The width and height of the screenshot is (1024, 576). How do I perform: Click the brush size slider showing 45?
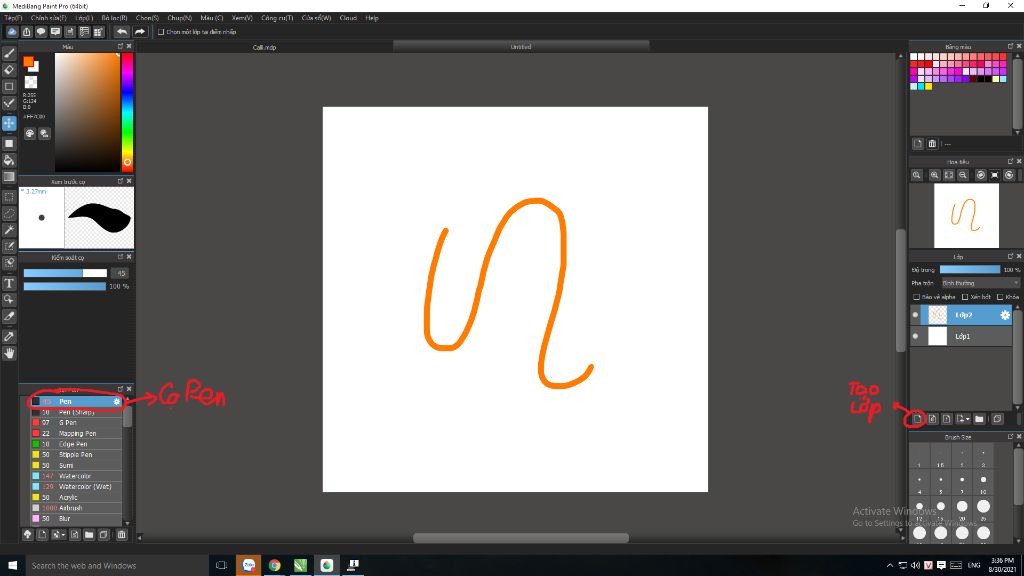[65, 273]
